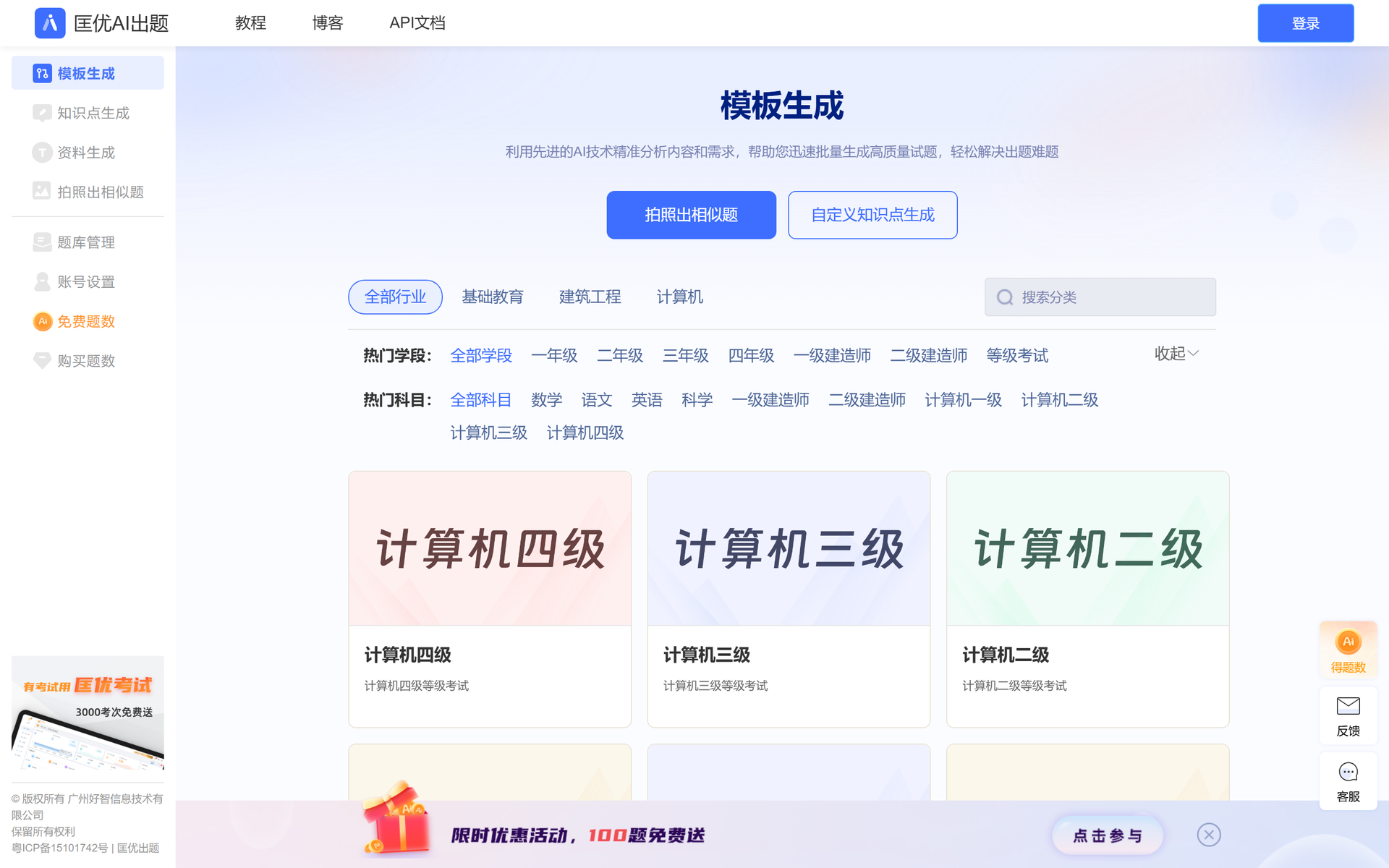Click the 登录 button

[1306, 23]
